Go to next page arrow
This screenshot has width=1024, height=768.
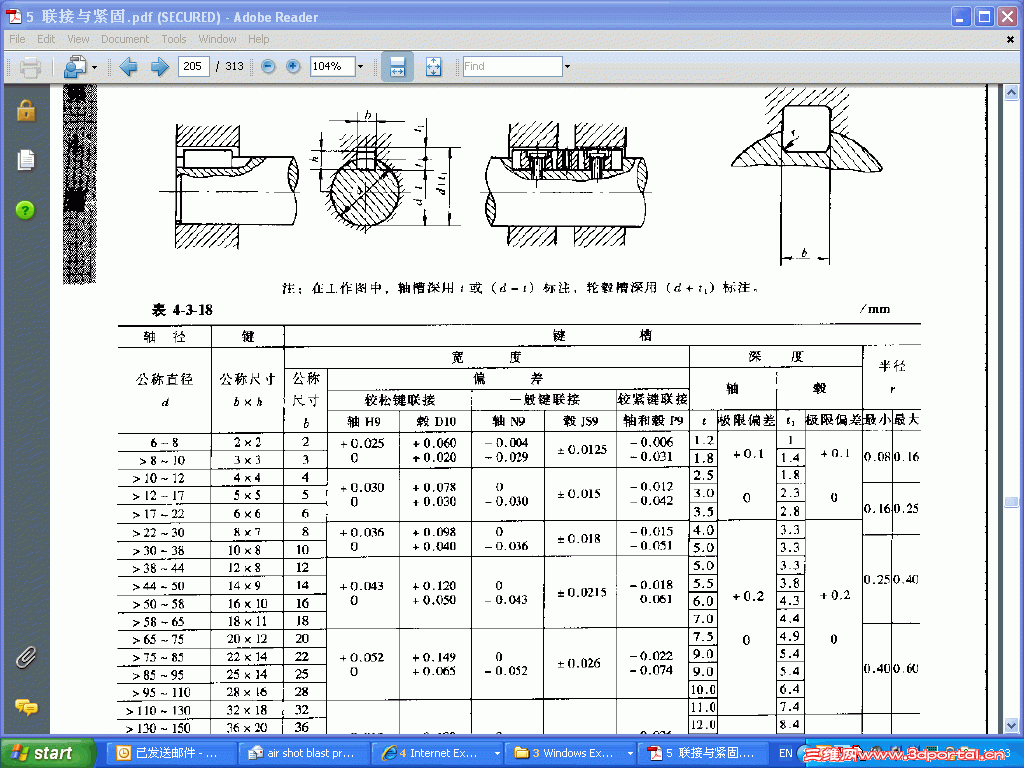(160, 67)
